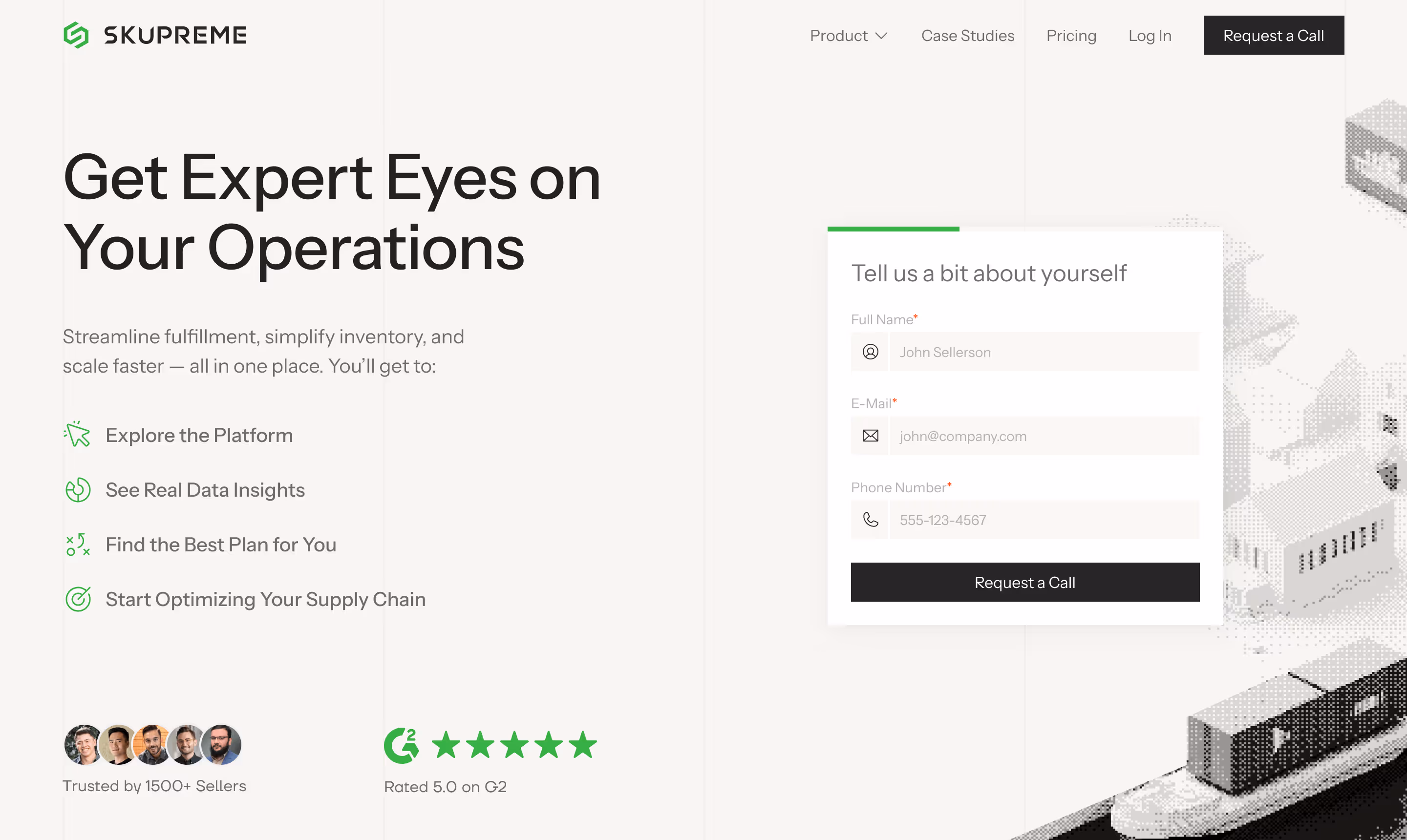Click the envelope icon in E-Mail field
1407x840 pixels.
(870, 436)
